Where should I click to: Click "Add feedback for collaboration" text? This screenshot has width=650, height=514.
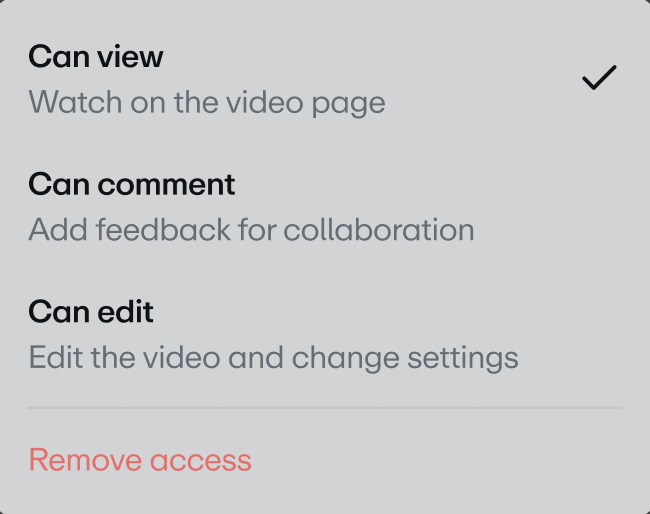click(x=251, y=230)
